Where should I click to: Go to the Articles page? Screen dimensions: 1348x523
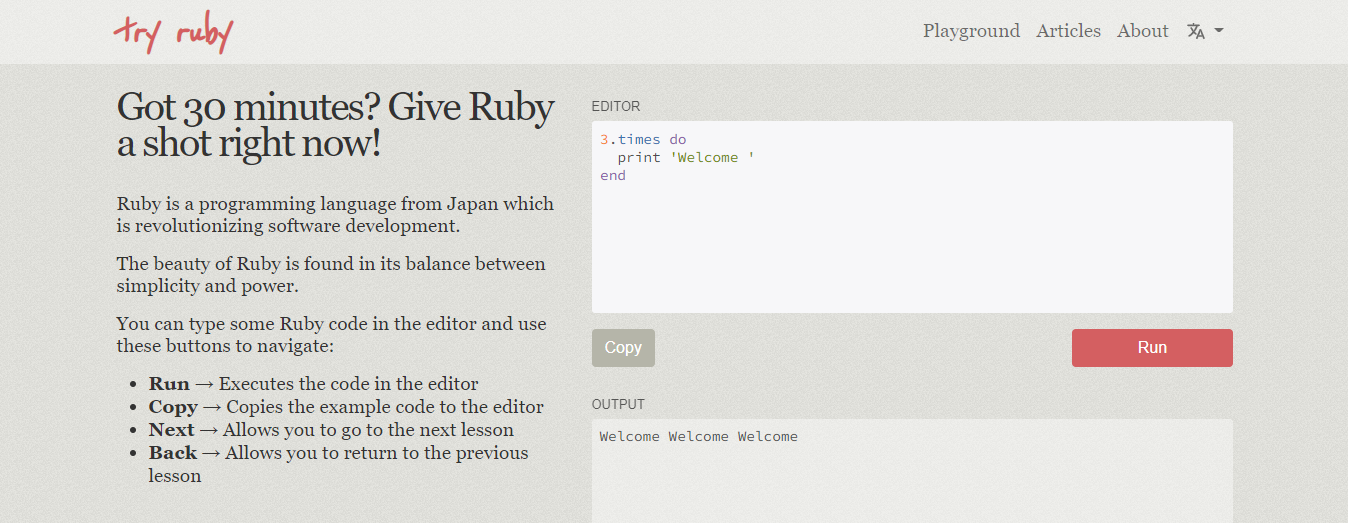click(1068, 31)
